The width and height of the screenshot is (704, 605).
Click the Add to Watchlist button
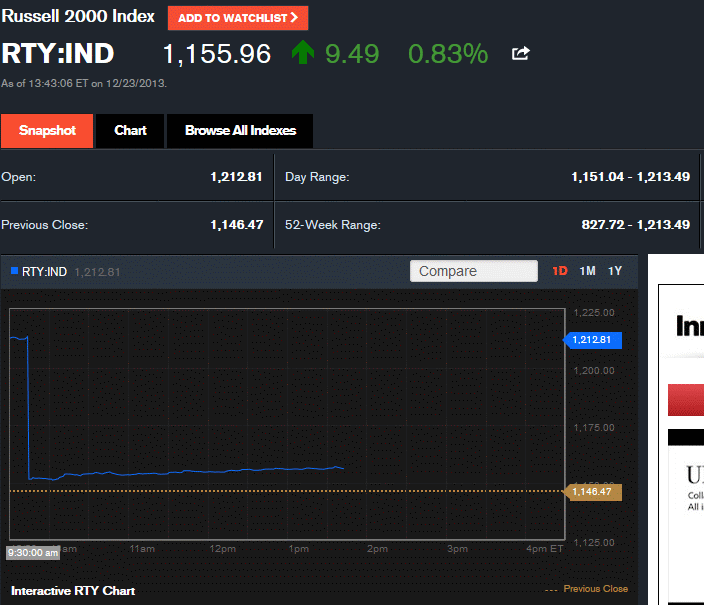coord(238,18)
